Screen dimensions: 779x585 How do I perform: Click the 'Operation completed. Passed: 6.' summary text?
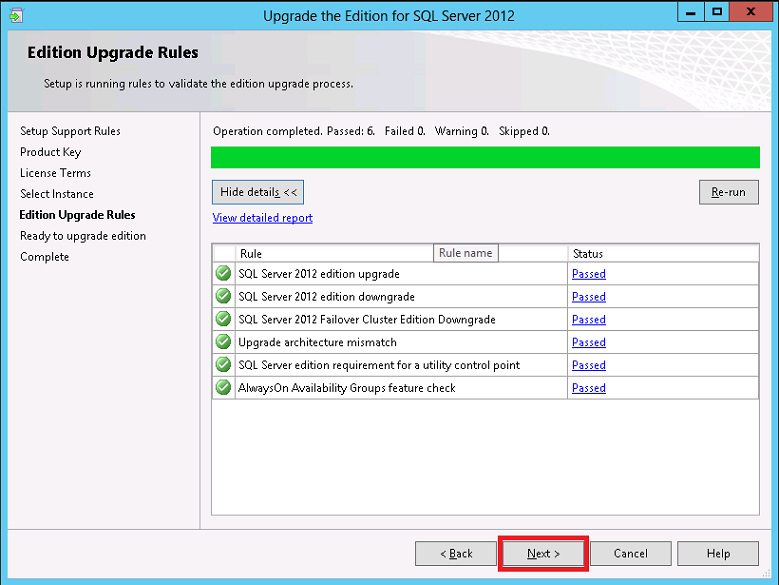(x=294, y=131)
